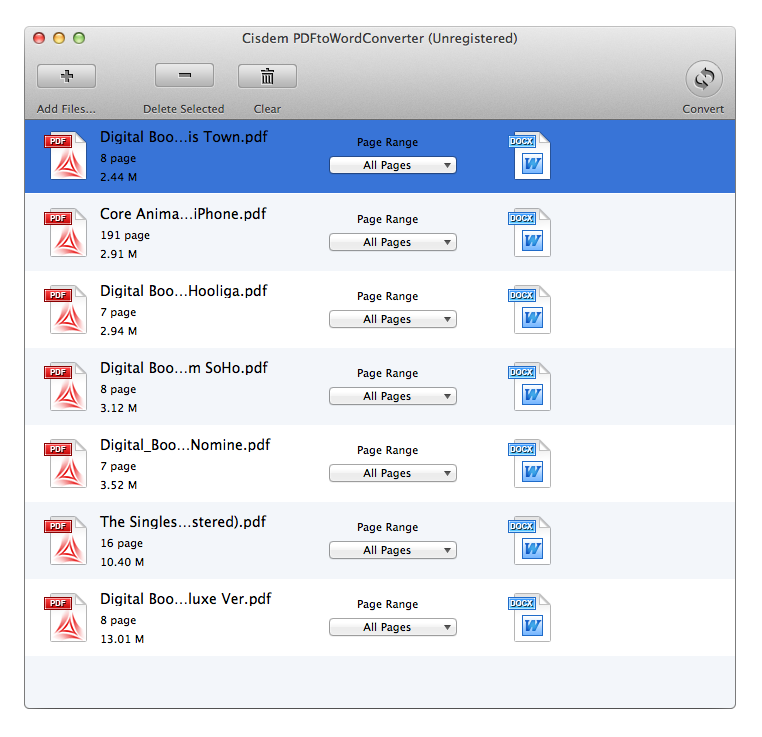Click DOCX output icon for Digital Boo...Hooliga.pdf
This screenshot has height=737, width=762.
pos(529,309)
